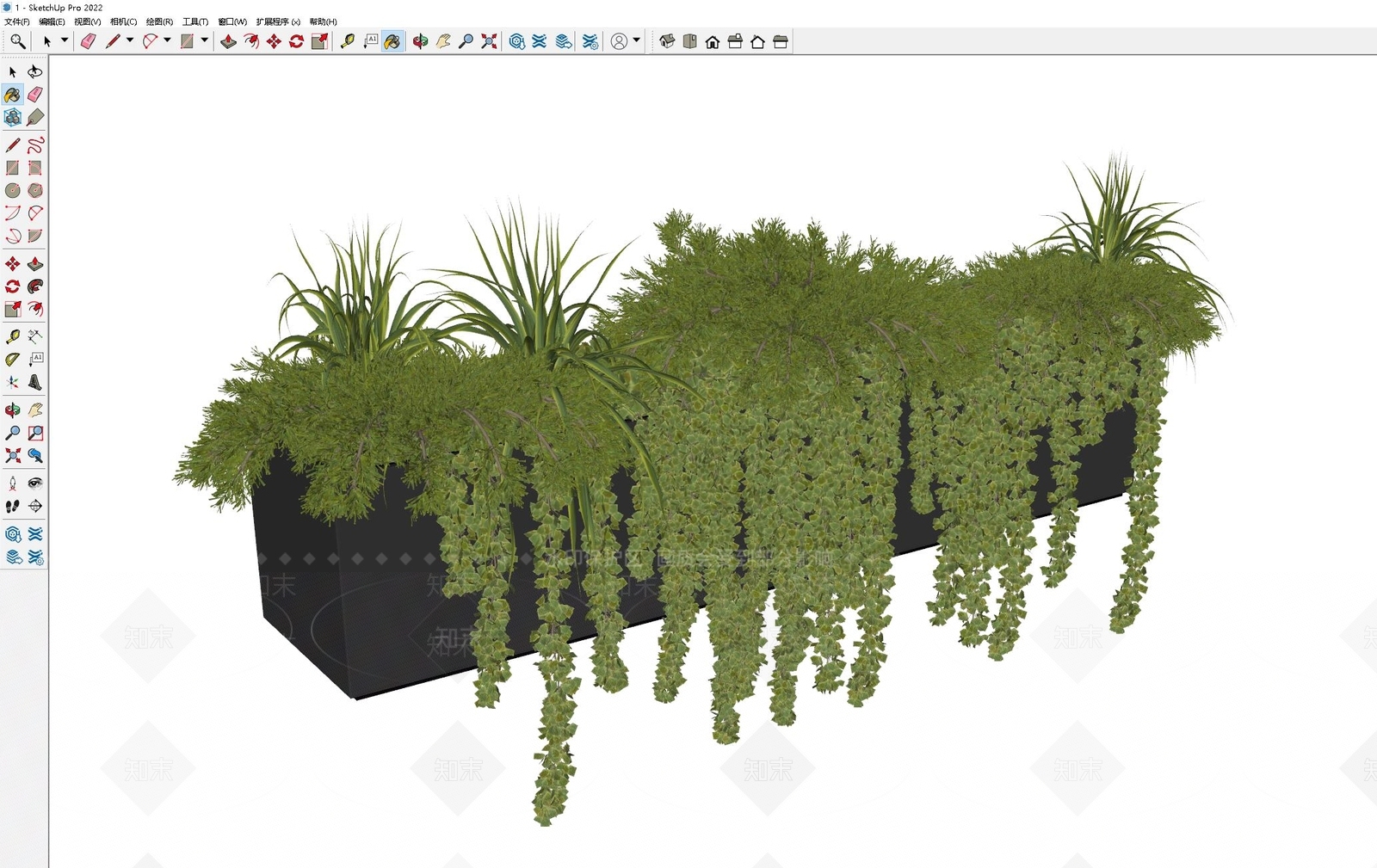Open the 文件(F) menu
The width and height of the screenshot is (1377, 868).
click(x=17, y=22)
